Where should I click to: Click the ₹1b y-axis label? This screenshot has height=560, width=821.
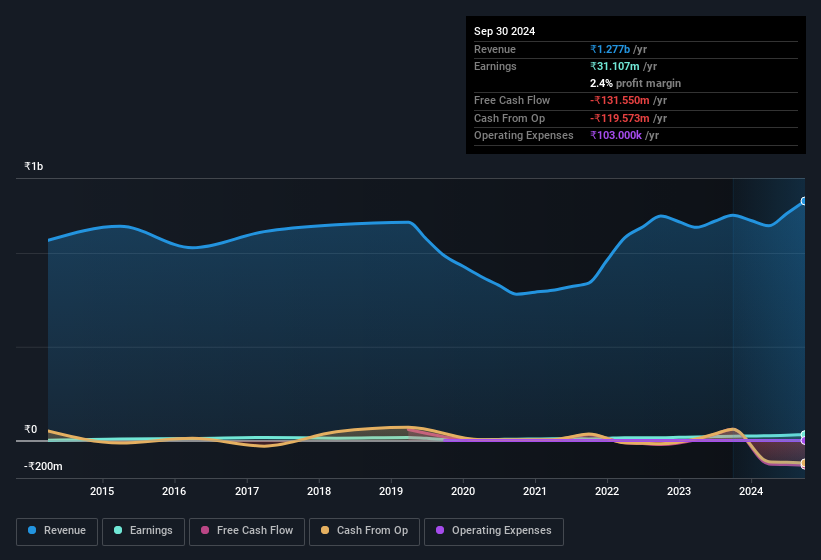(34, 166)
